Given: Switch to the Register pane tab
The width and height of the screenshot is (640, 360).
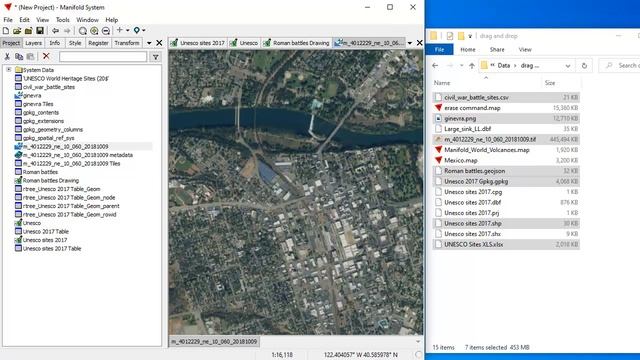Looking at the screenshot, I should point(98,43).
